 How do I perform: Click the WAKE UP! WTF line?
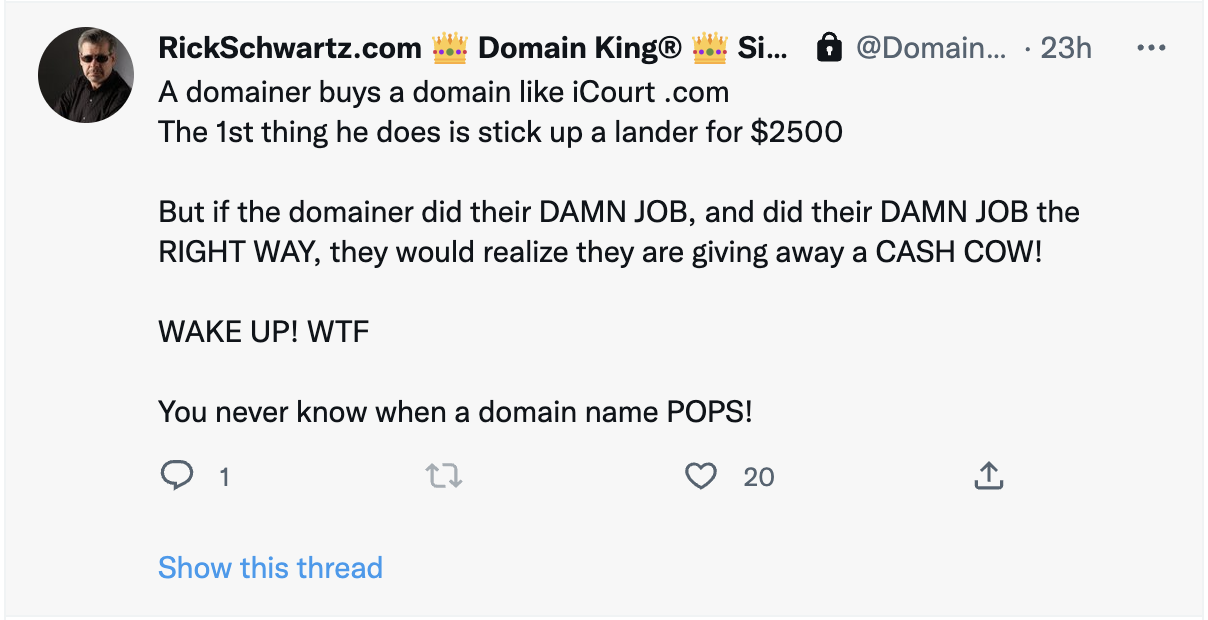(264, 331)
